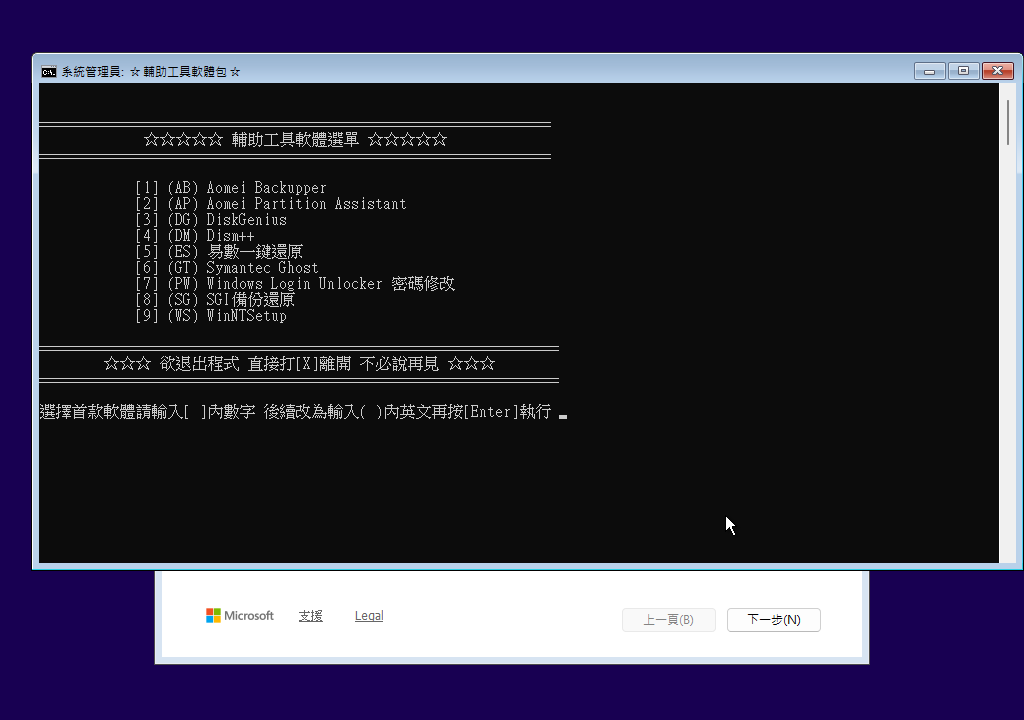The height and width of the screenshot is (720, 1024).
Task: Close the 輔助工具軟體包 console window
Action: tap(997, 71)
